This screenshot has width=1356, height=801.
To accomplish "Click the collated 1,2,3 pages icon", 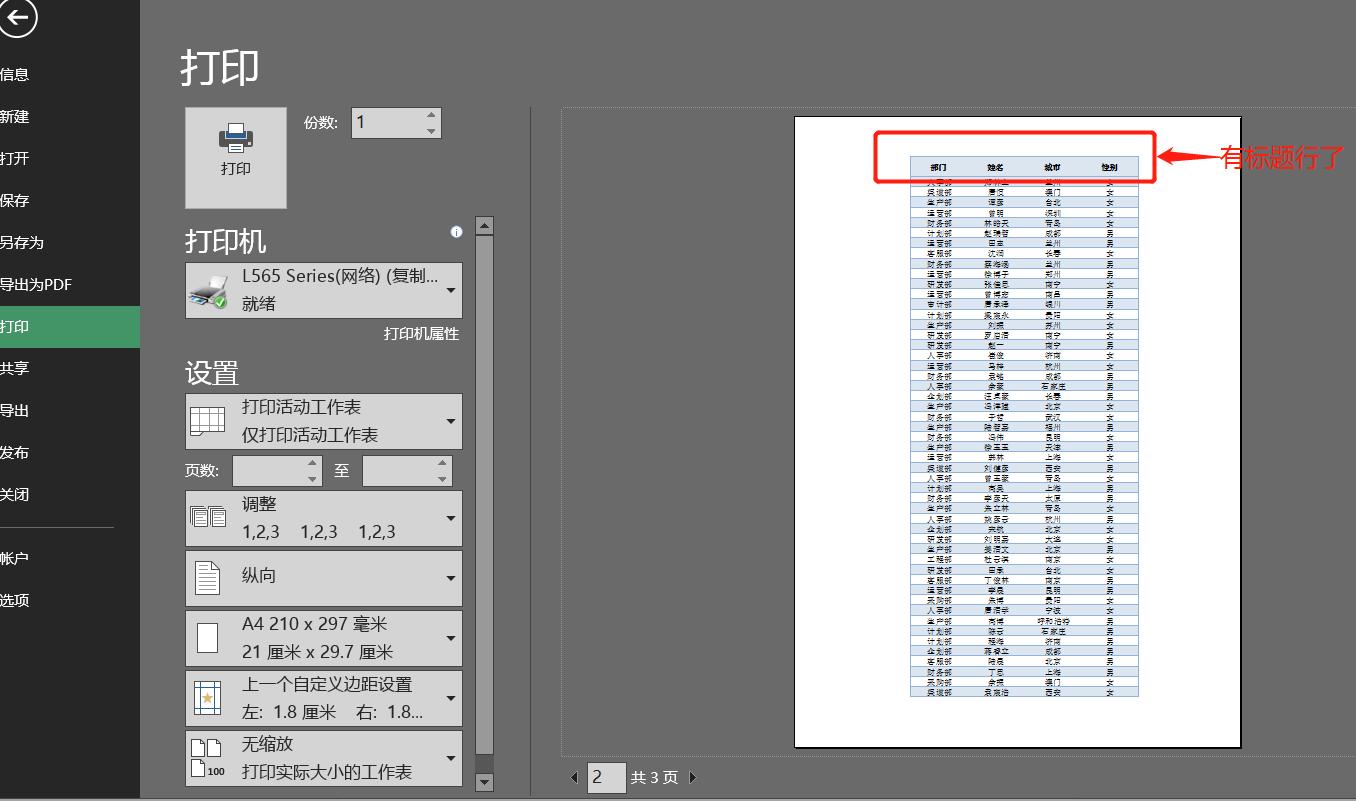I will point(209,518).
